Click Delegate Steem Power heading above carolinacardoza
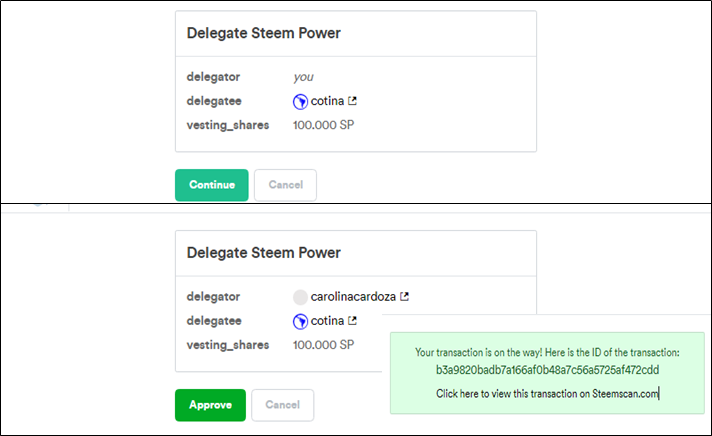 pos(264,253)
